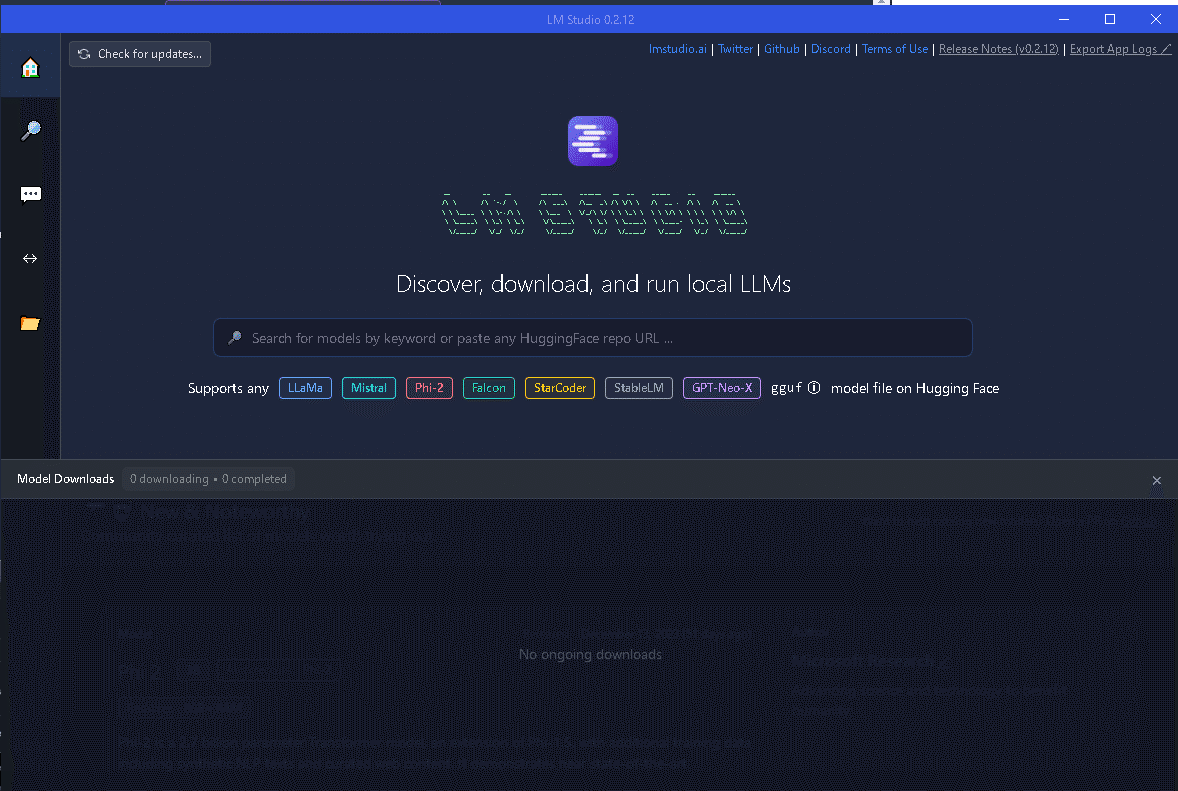Screen dimensions: 1178x791
Task: Open Release Notes (v0.2.12) link
Action: click(998, 49)
